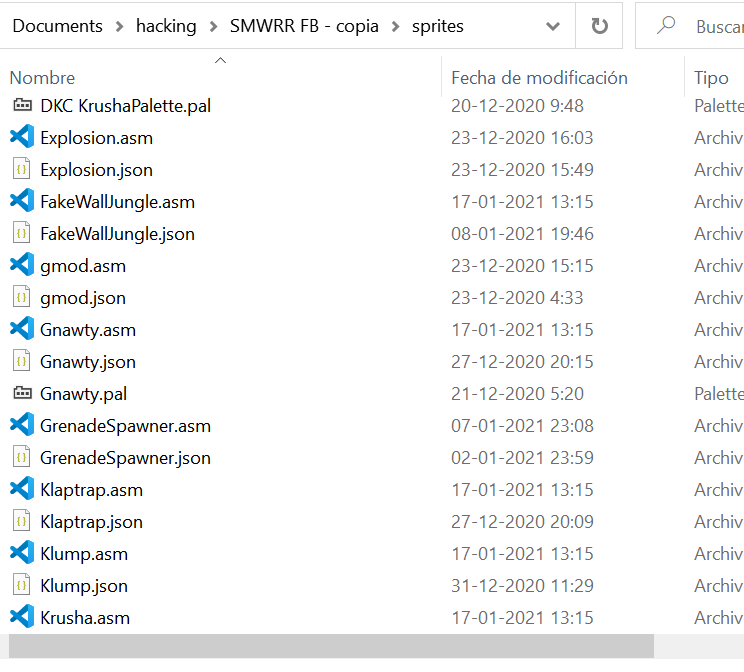Click date 23-12-2020 16:03
This screenshot has width=744, height=672.
pyautogui.click(x=522, y=138)
